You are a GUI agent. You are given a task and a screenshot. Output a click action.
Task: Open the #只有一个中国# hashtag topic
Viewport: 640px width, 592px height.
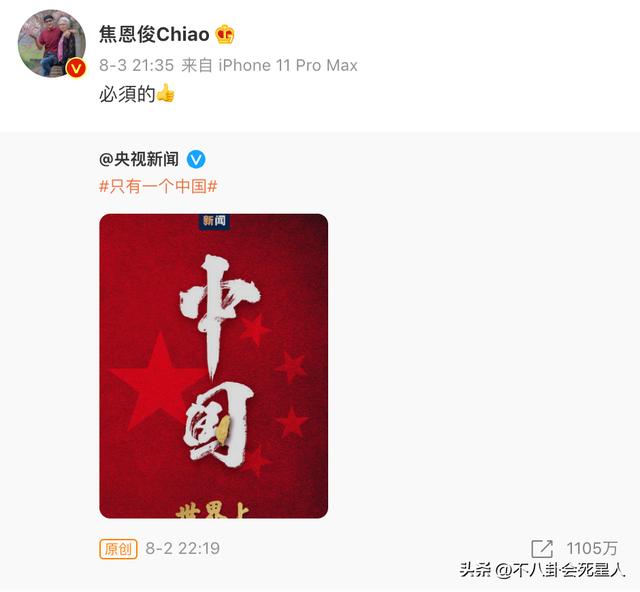(x=158, y=187)
